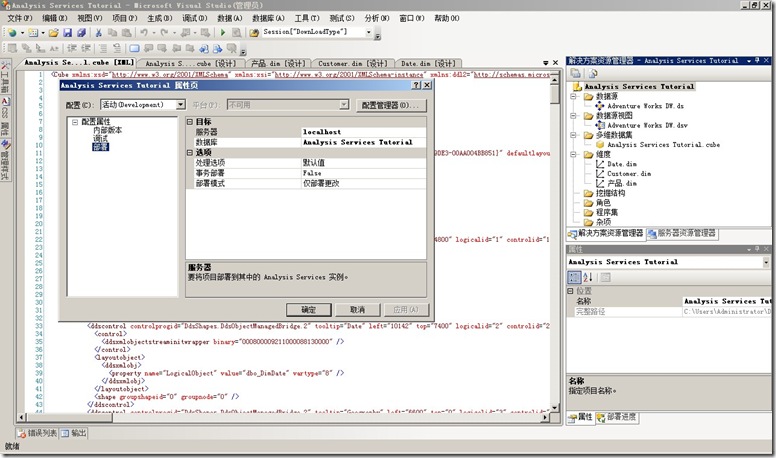Click the 配置管理器 button
776x458 pixels.
(390, 105)
